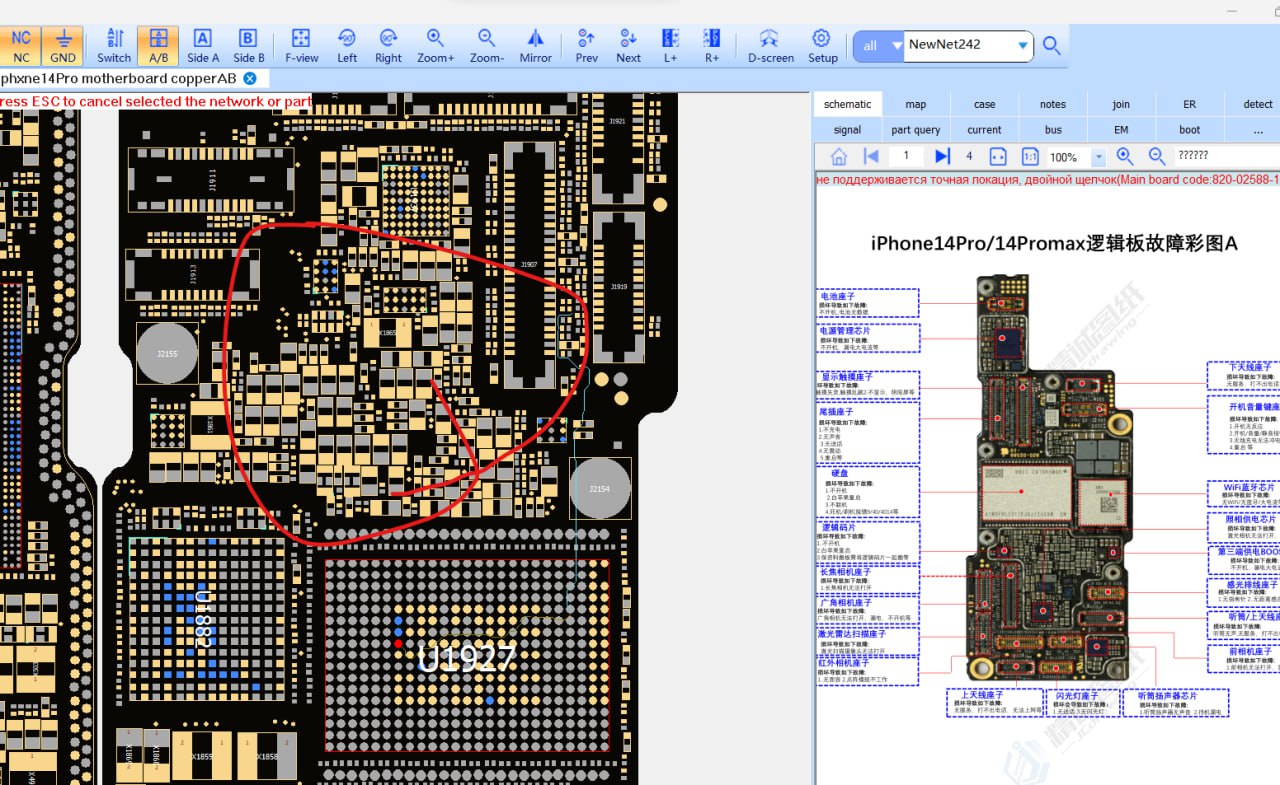The width and height of the screenshot is (1280, 785).
Task: Mirror the board view
Action: click(x=535, y=46)
